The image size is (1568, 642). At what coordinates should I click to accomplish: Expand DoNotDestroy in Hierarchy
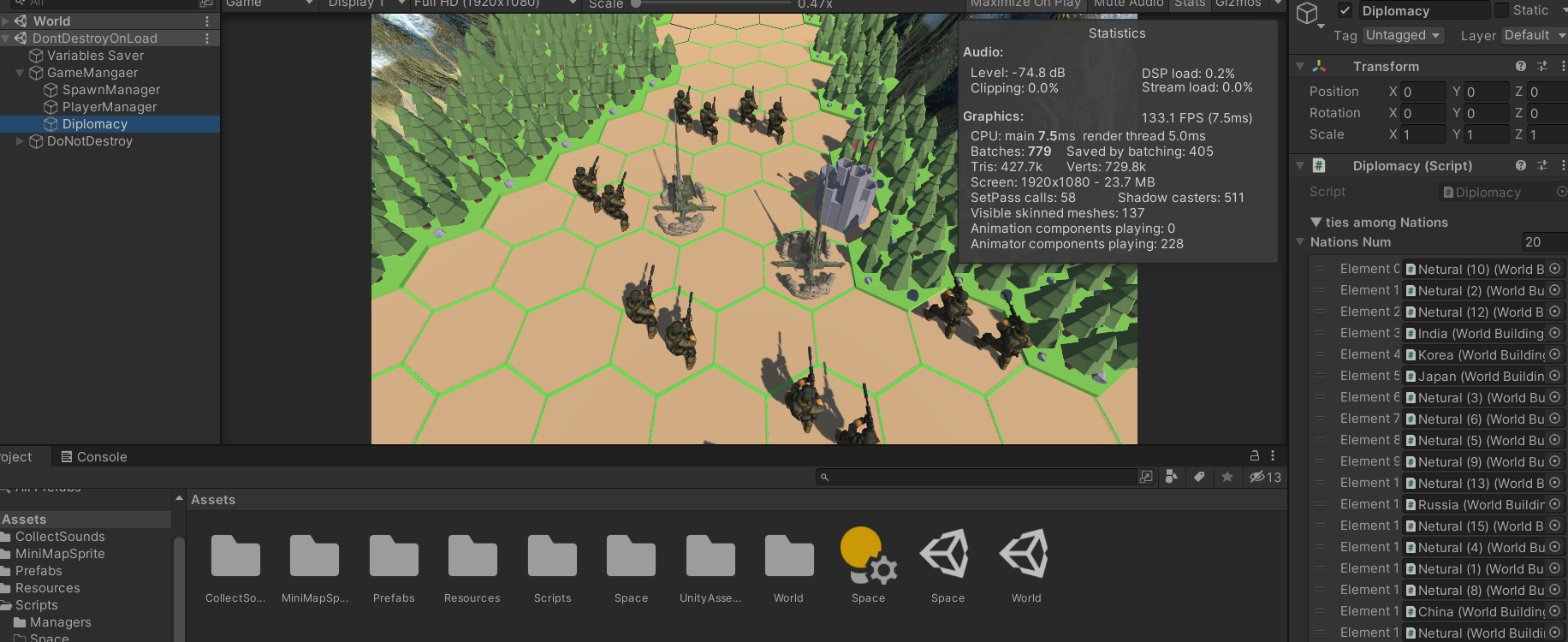[20, 141]
